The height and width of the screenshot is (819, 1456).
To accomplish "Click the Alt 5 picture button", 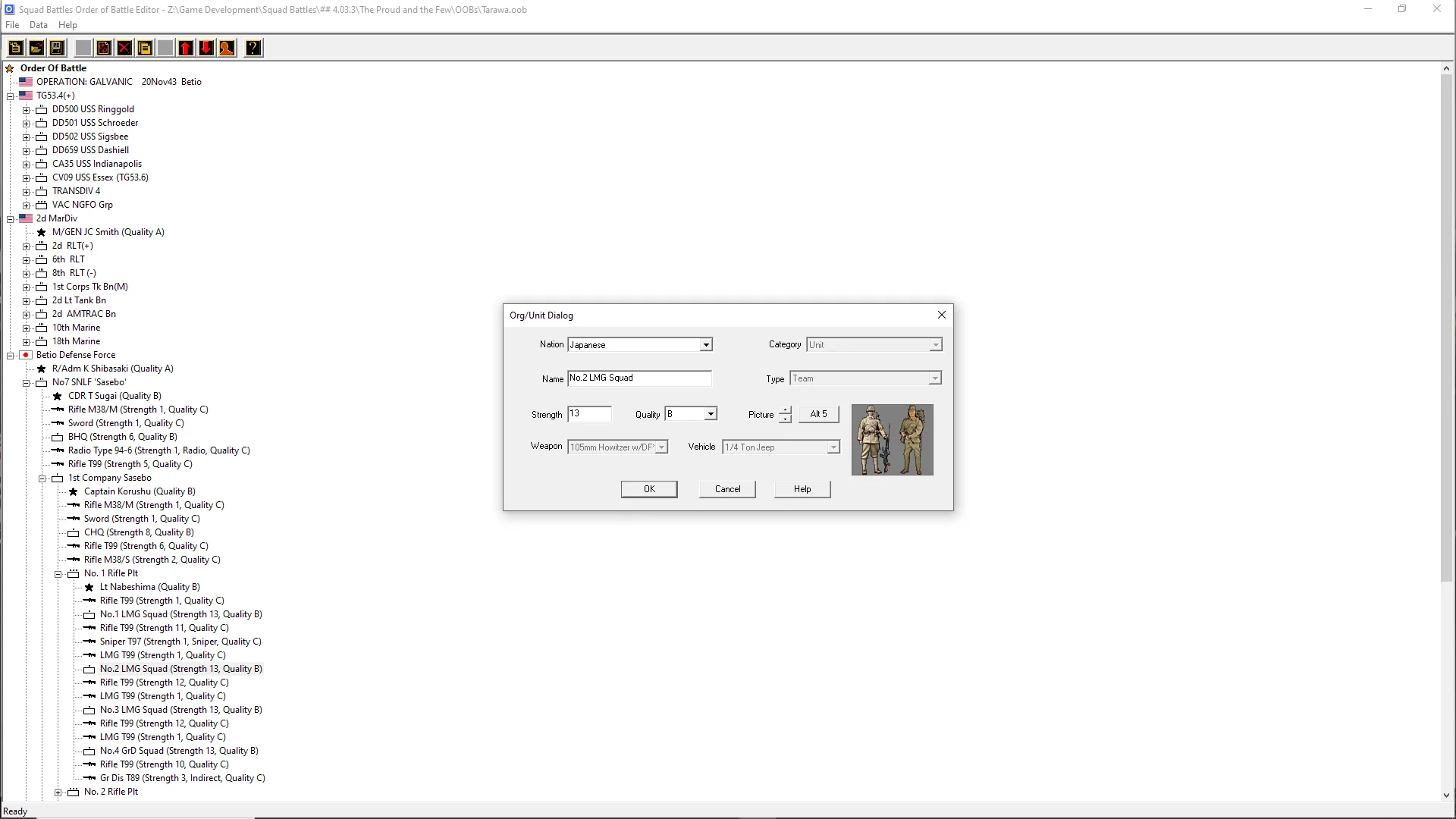I will [x=818, y=414].
